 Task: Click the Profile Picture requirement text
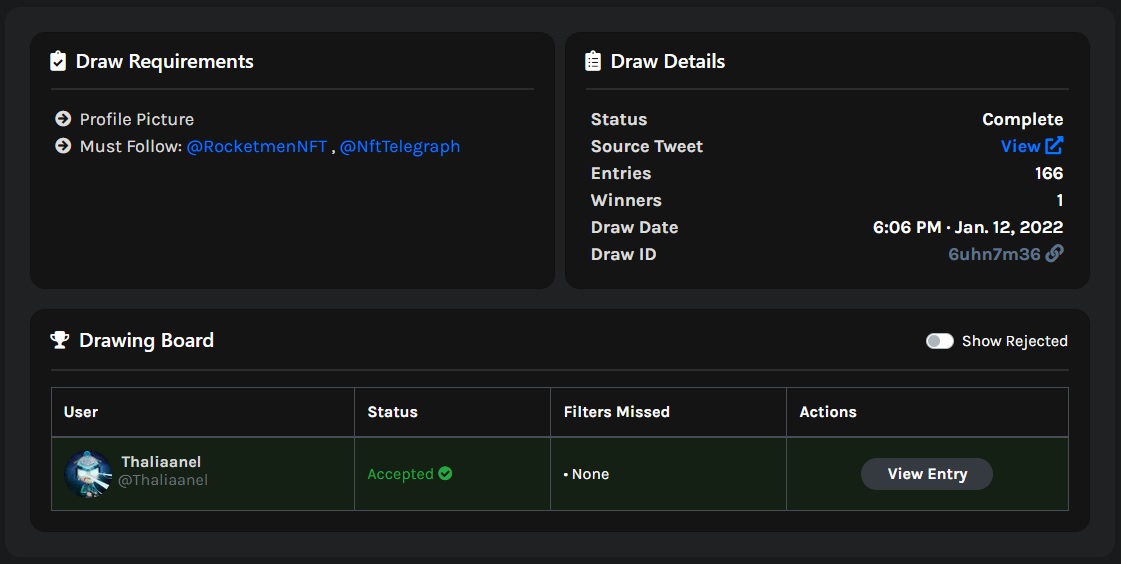point(137,119)
